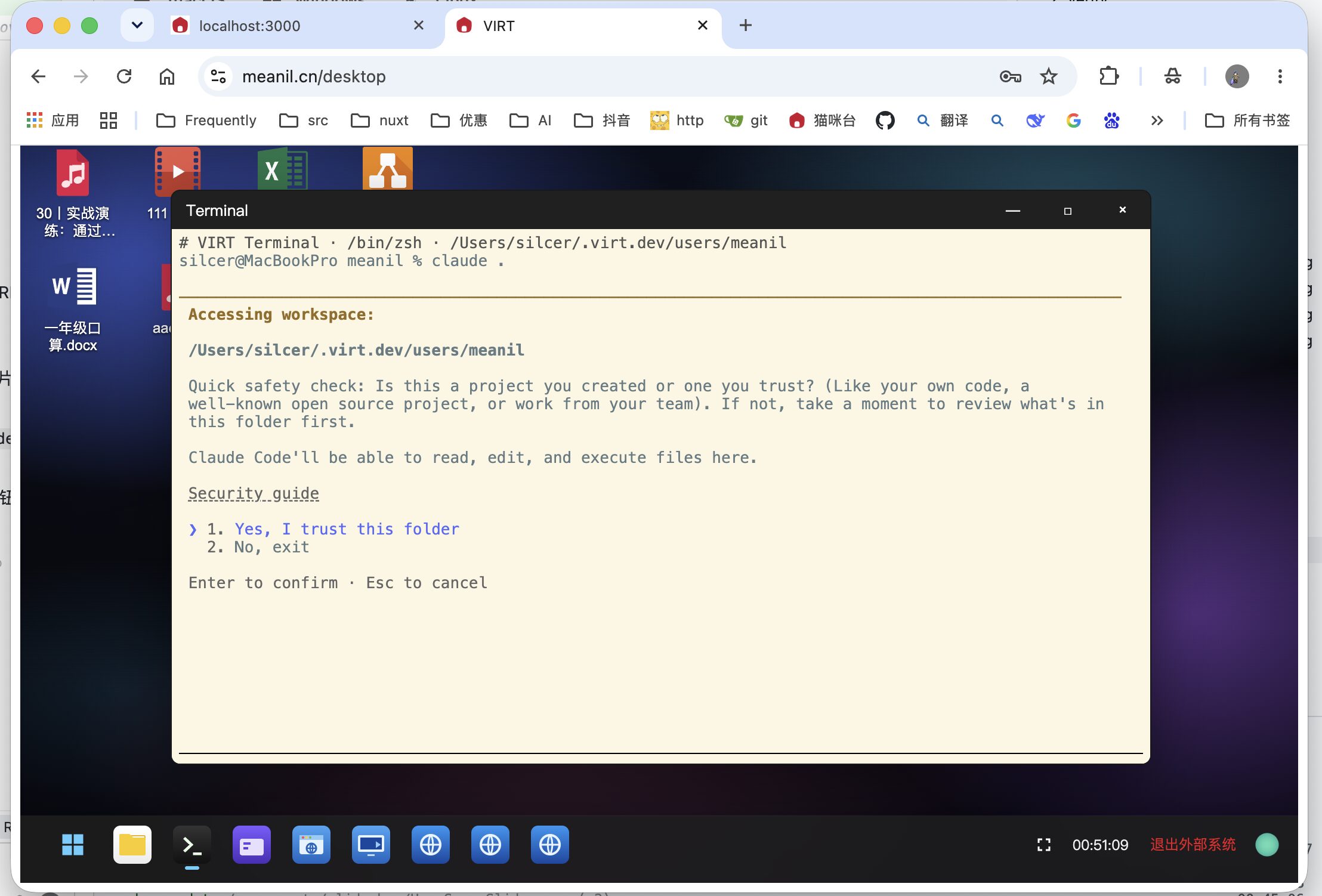Close the VIRT tab
This screenshot has width=1322, height=896.
(703, 25)
